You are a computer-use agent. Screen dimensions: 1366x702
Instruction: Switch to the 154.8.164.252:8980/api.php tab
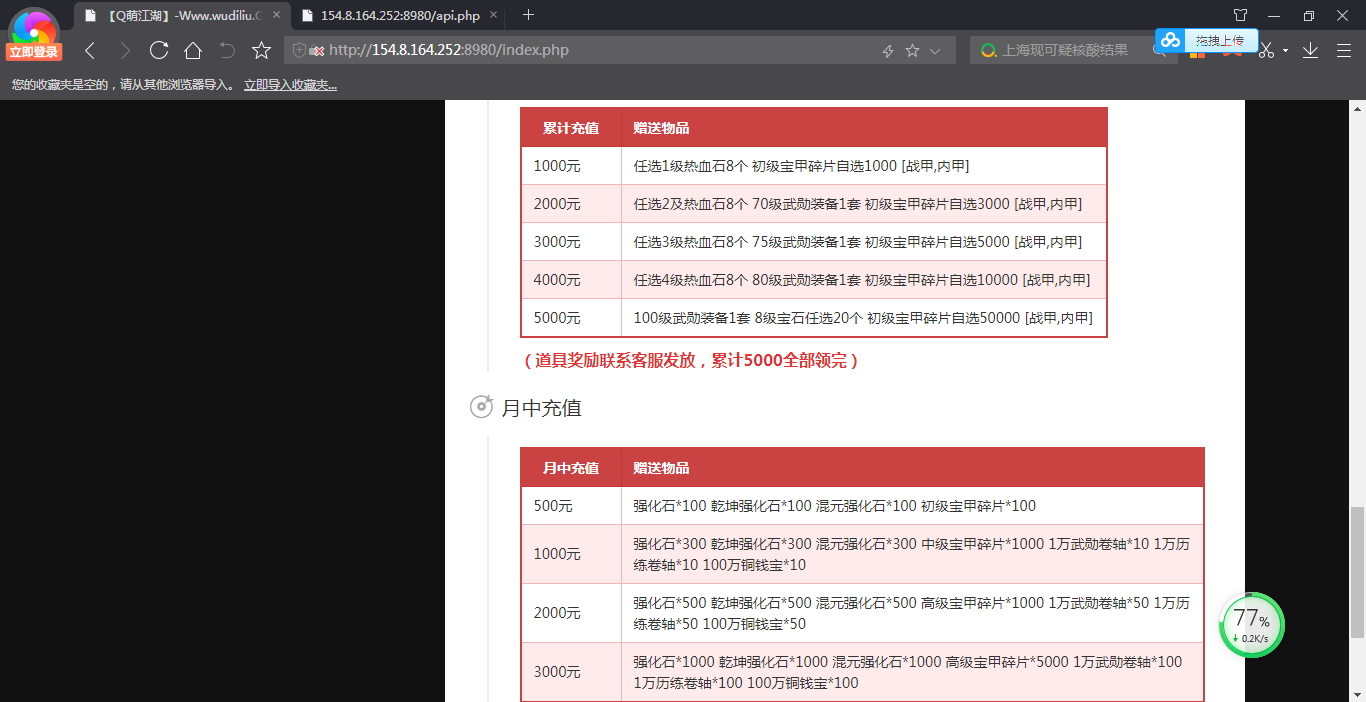401,15
